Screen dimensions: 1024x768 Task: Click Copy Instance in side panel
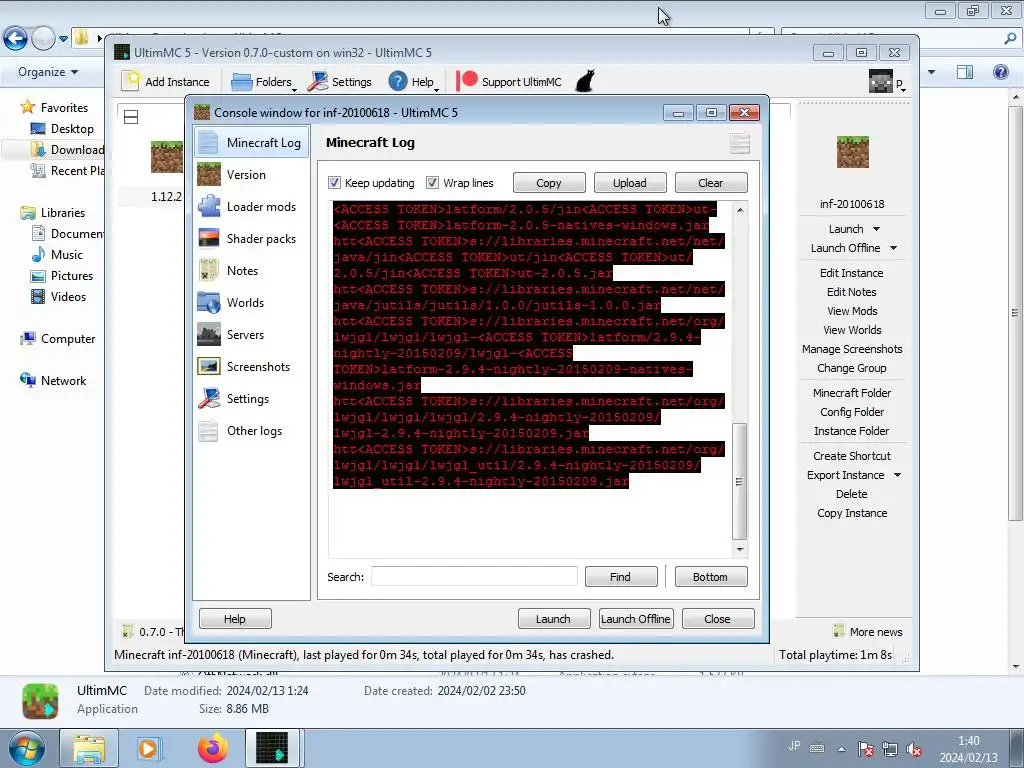coord(852,513)
